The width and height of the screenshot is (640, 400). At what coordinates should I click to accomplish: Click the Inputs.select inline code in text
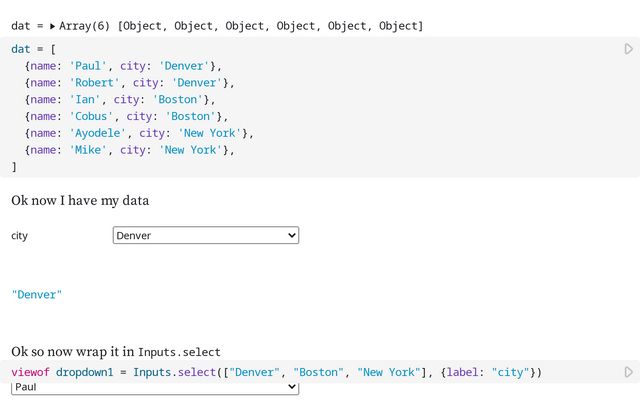[x=179, y=352]
